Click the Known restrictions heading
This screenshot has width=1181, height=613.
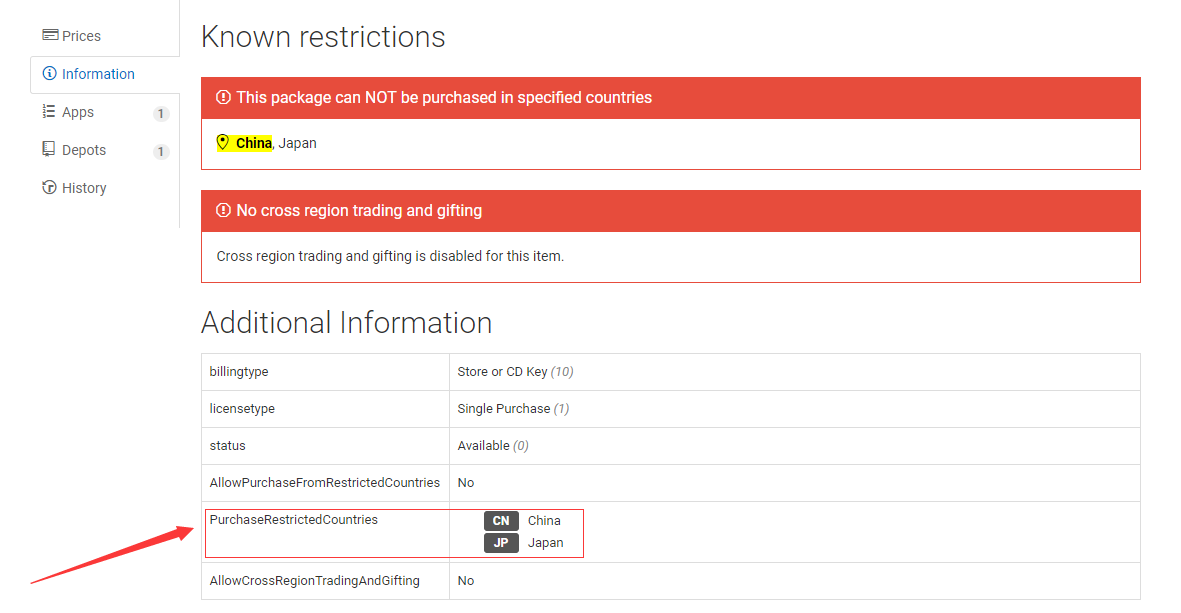point(323,37)
